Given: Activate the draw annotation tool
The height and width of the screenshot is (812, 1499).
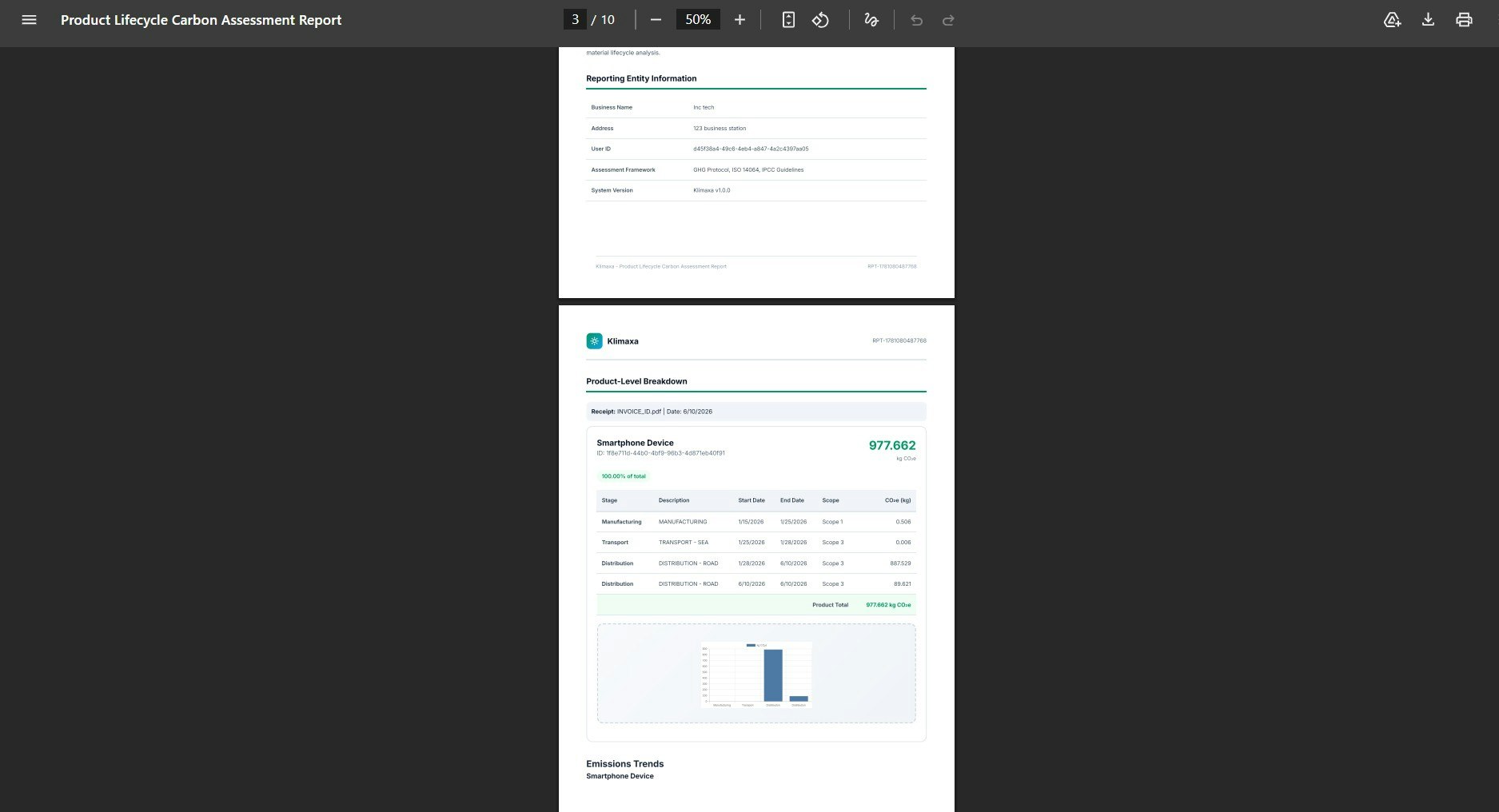Looking at the screenshot, I should coord(871,20).
